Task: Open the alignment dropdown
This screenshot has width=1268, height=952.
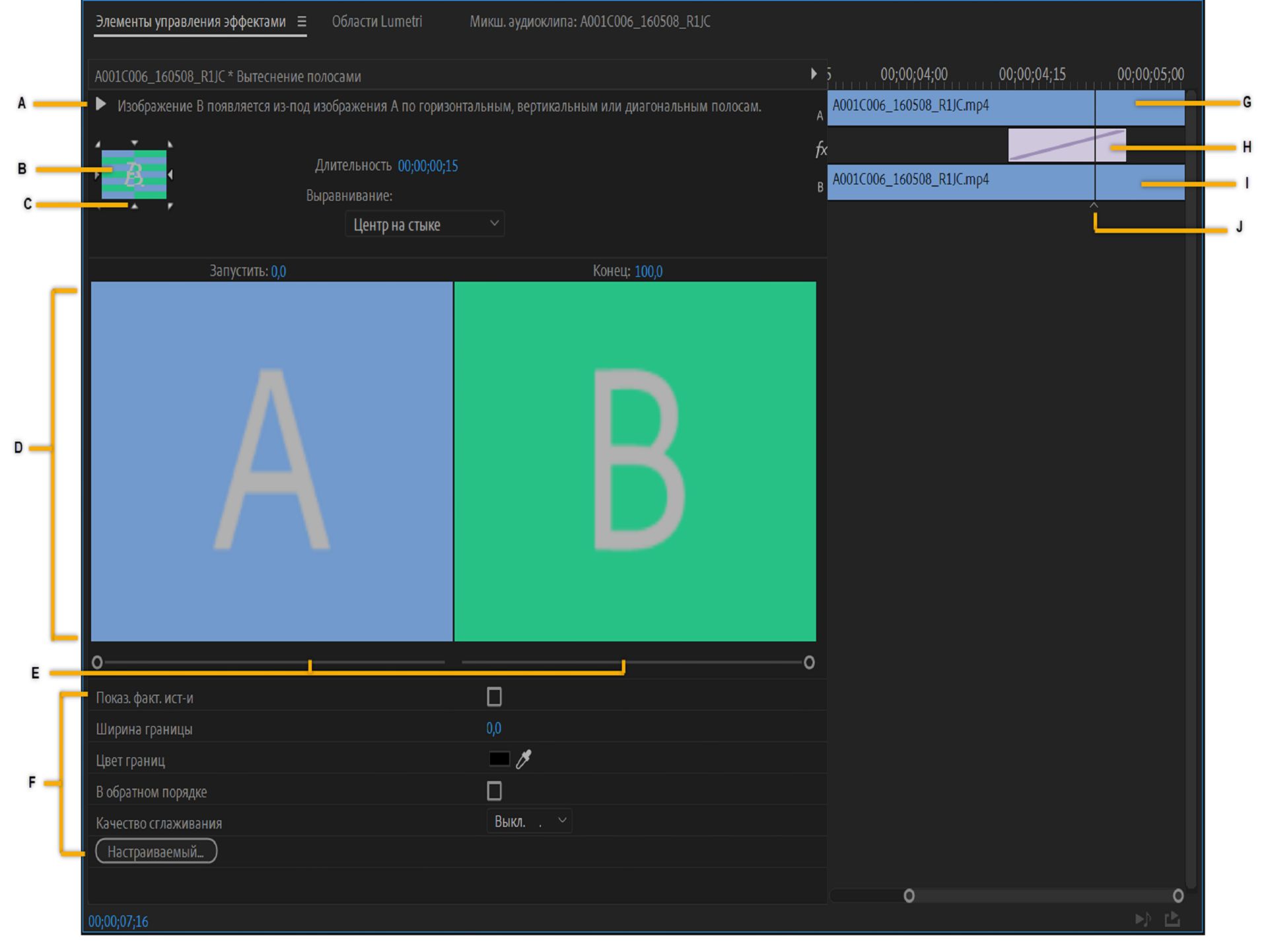Action: [x=425, y=224]
